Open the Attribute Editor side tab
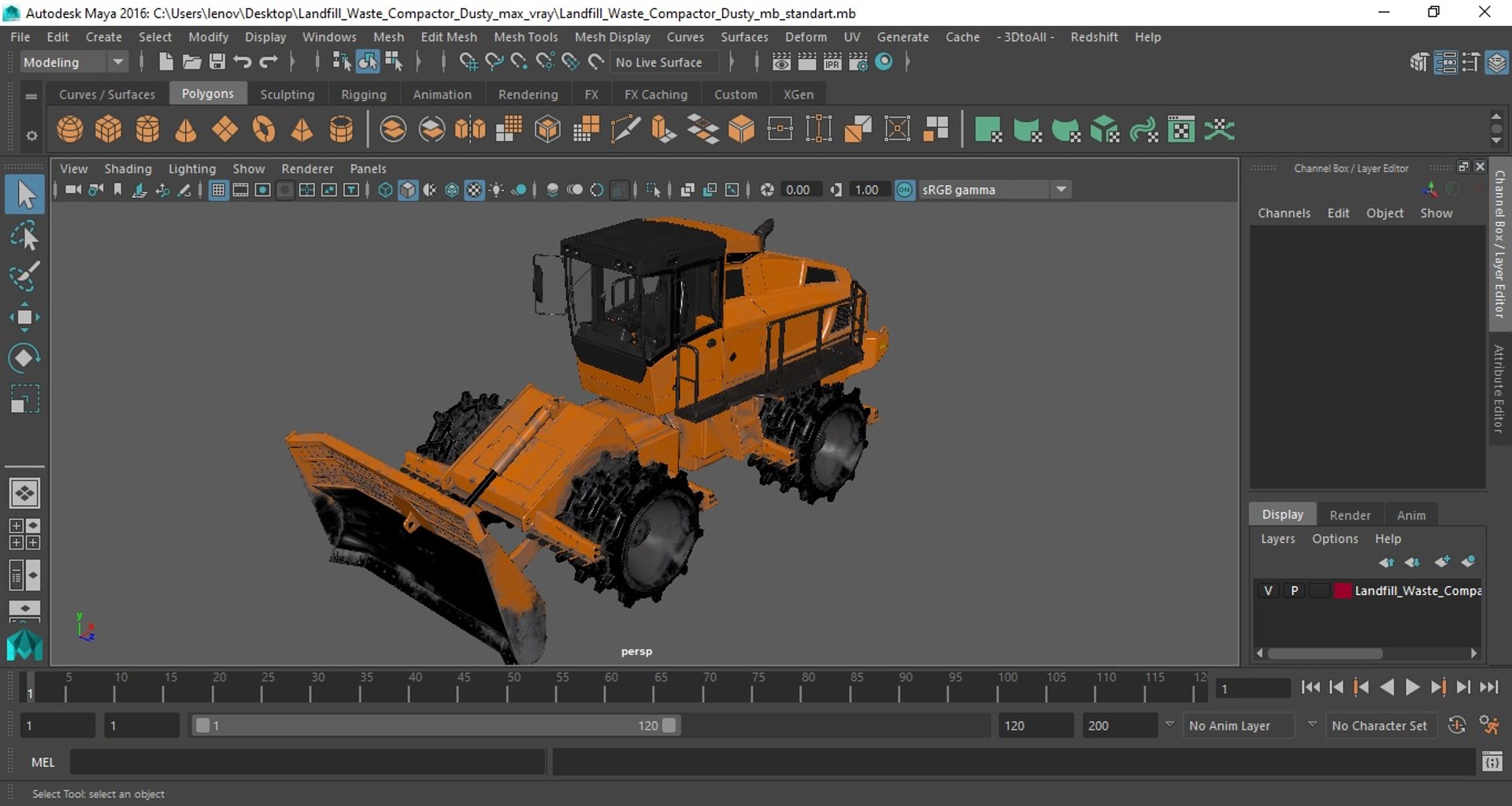Image resolution: width=1512 pixels, height=806 pixels. coord(1499,389)
